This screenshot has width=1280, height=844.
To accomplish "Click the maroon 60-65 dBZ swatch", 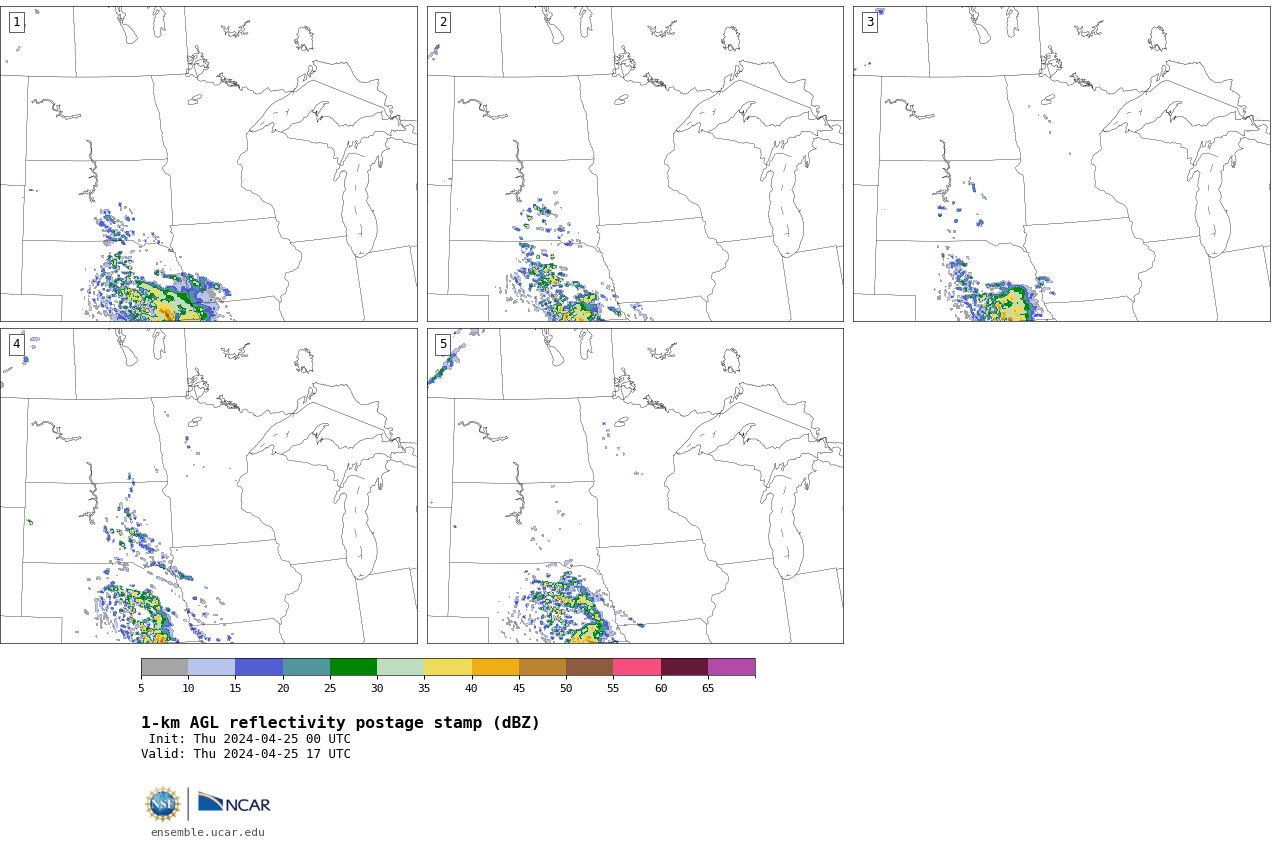I will [684, 667].
